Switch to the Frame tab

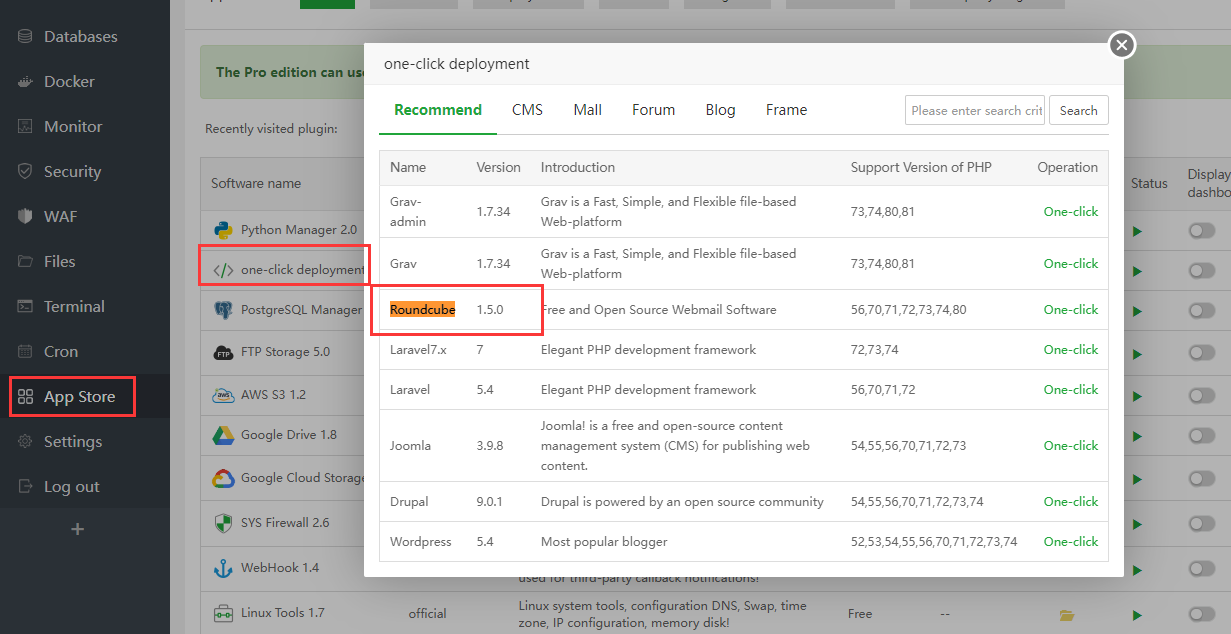pyautogui.click(x=786, y=110)
